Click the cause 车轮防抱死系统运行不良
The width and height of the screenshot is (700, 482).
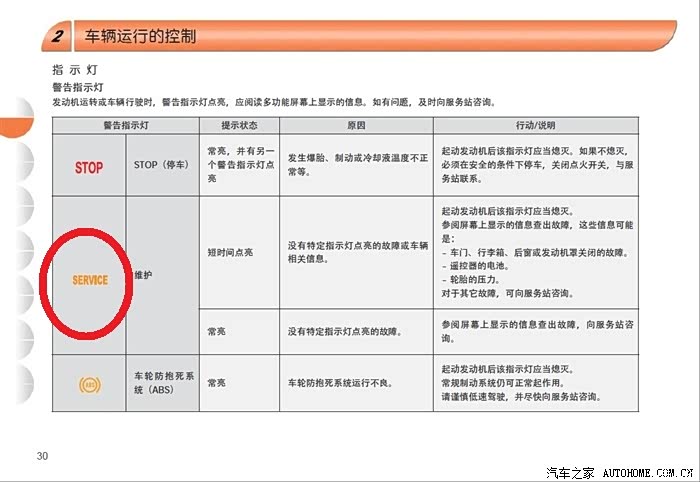340,383
